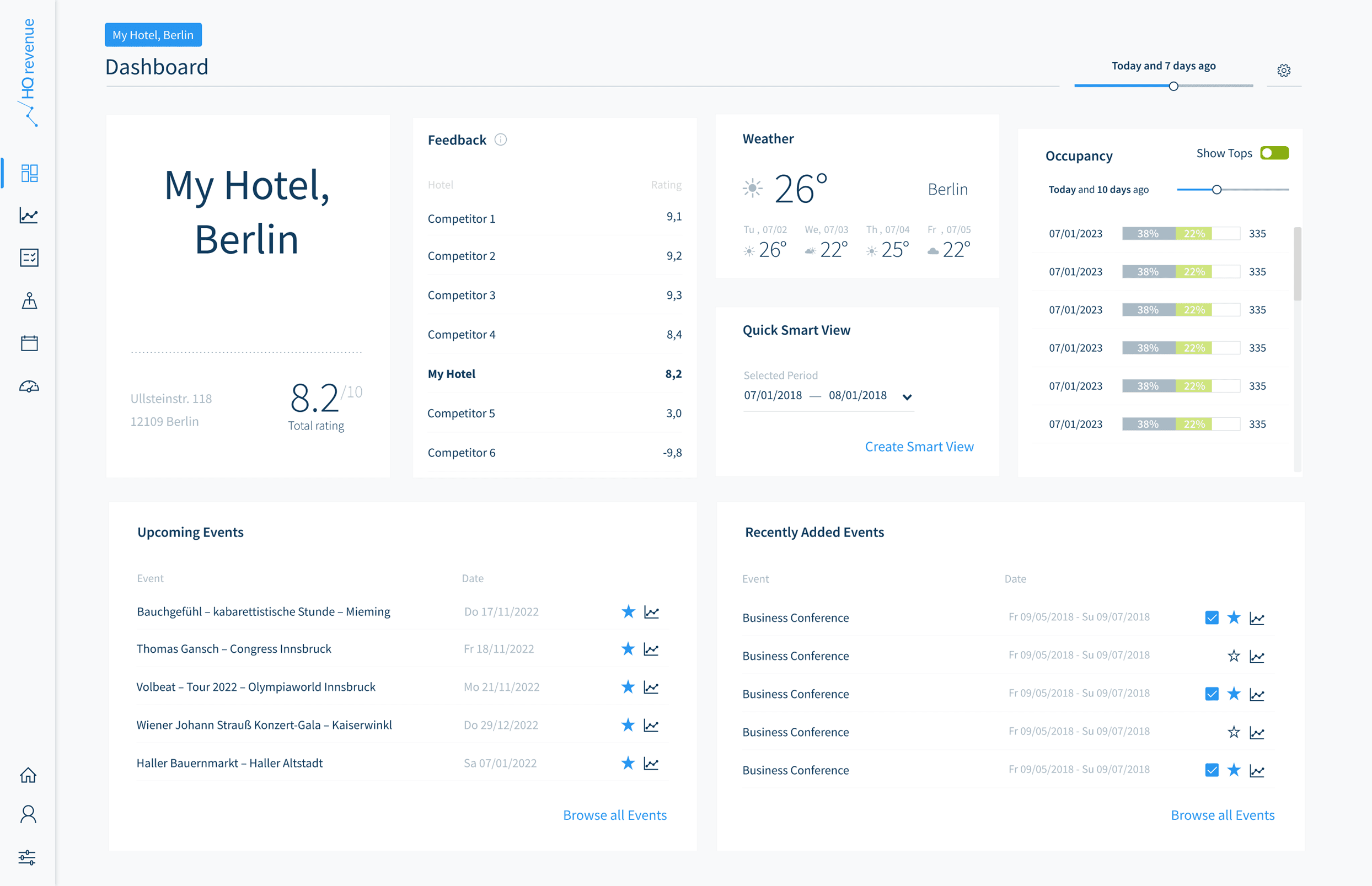Click the map pin icon in the sidebar
Viewport: 1372px width, 886px height.
(28, 301)
